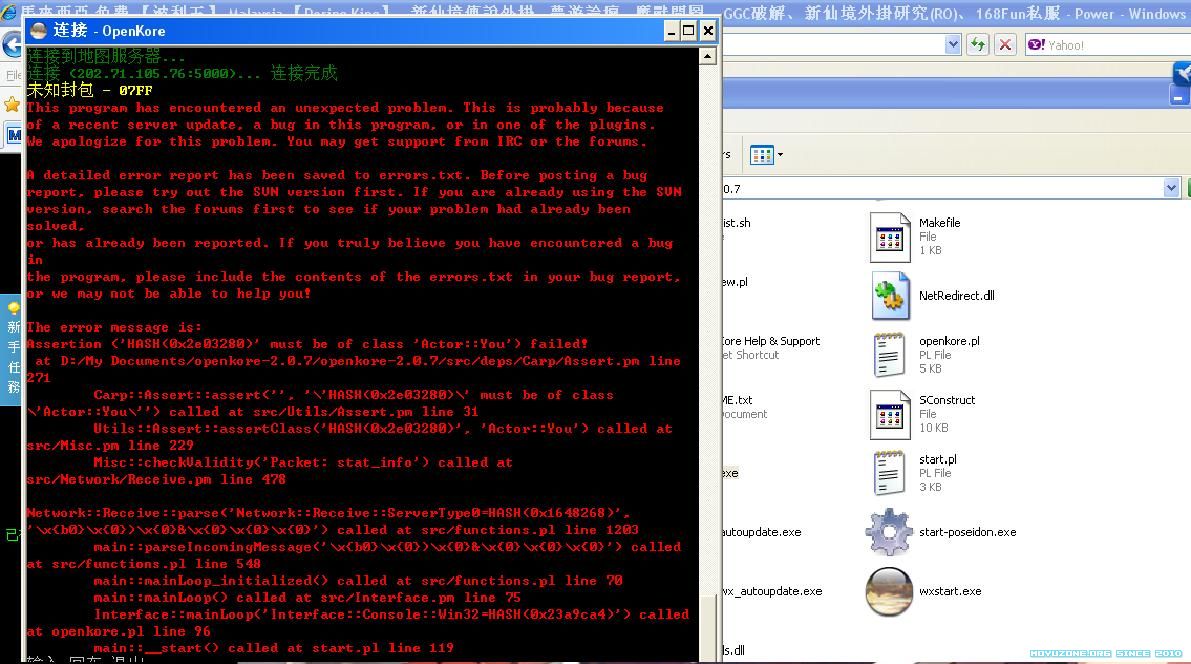Click the OpenKore console title bar icon
Viewport: 1191px width, 664px height.
pos(38,31)
